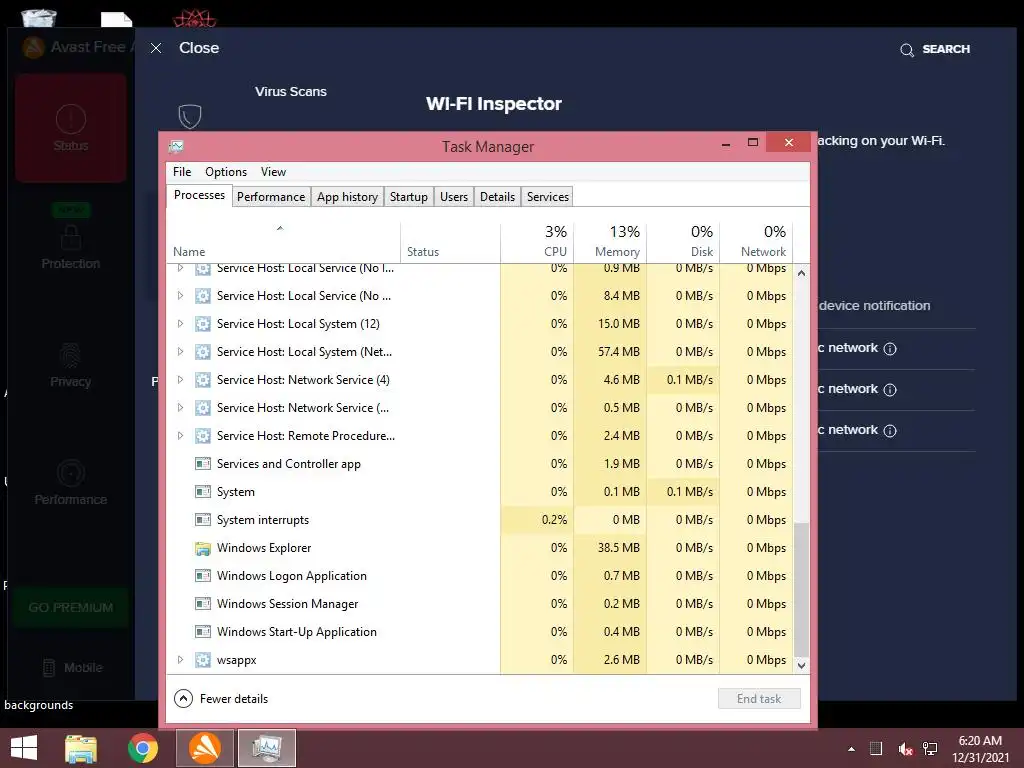This screenshot has width=1024, height=768.
Task: Click the Service Host: Remote Procedure icon
Action: pos(203,436)
